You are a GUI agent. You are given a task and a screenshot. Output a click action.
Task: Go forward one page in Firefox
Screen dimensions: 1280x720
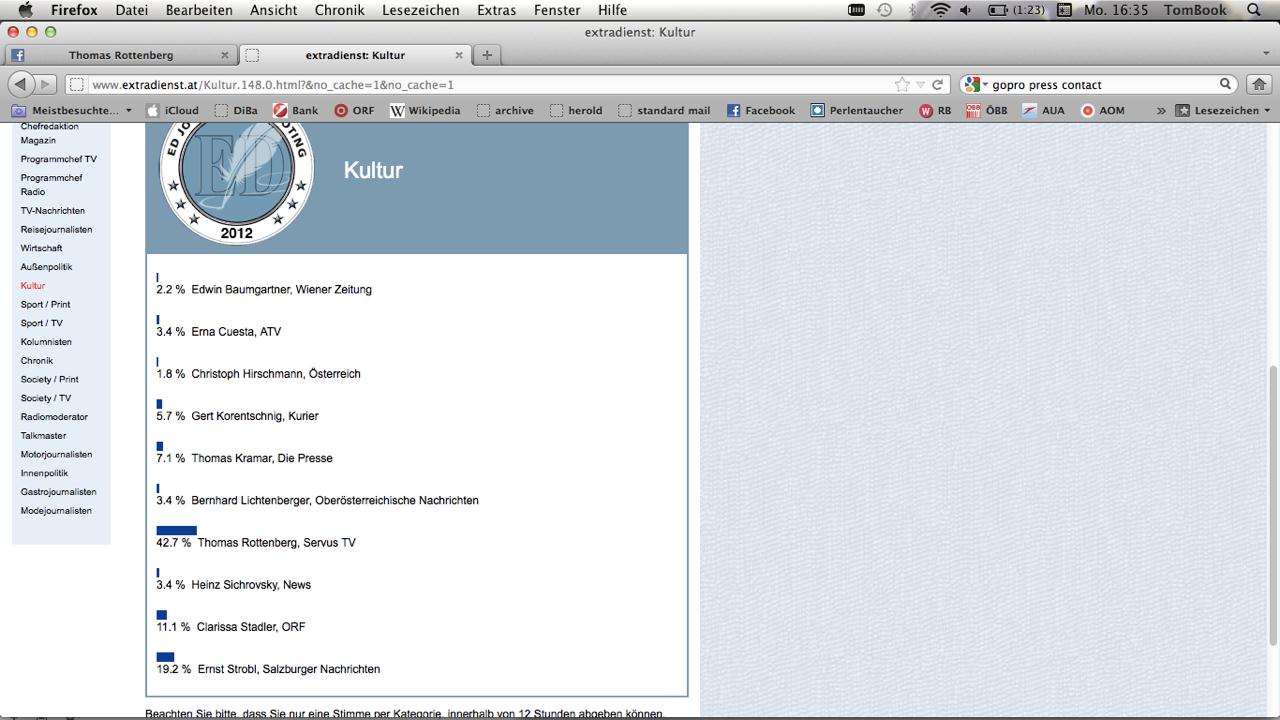(x=46, y=84)
